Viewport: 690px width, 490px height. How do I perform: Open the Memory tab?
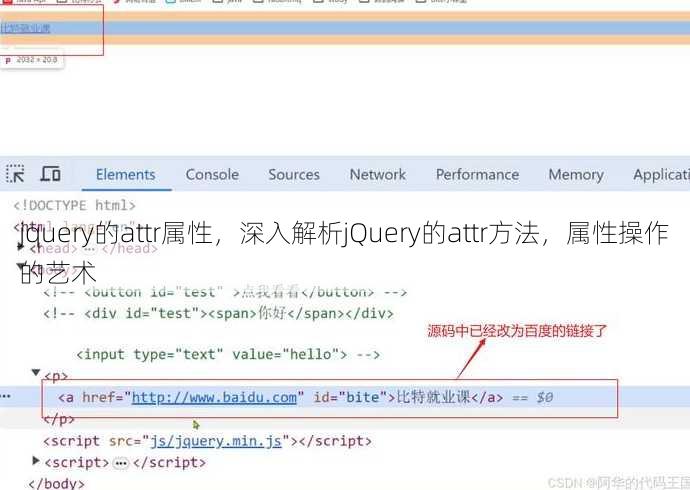(576, 175)
